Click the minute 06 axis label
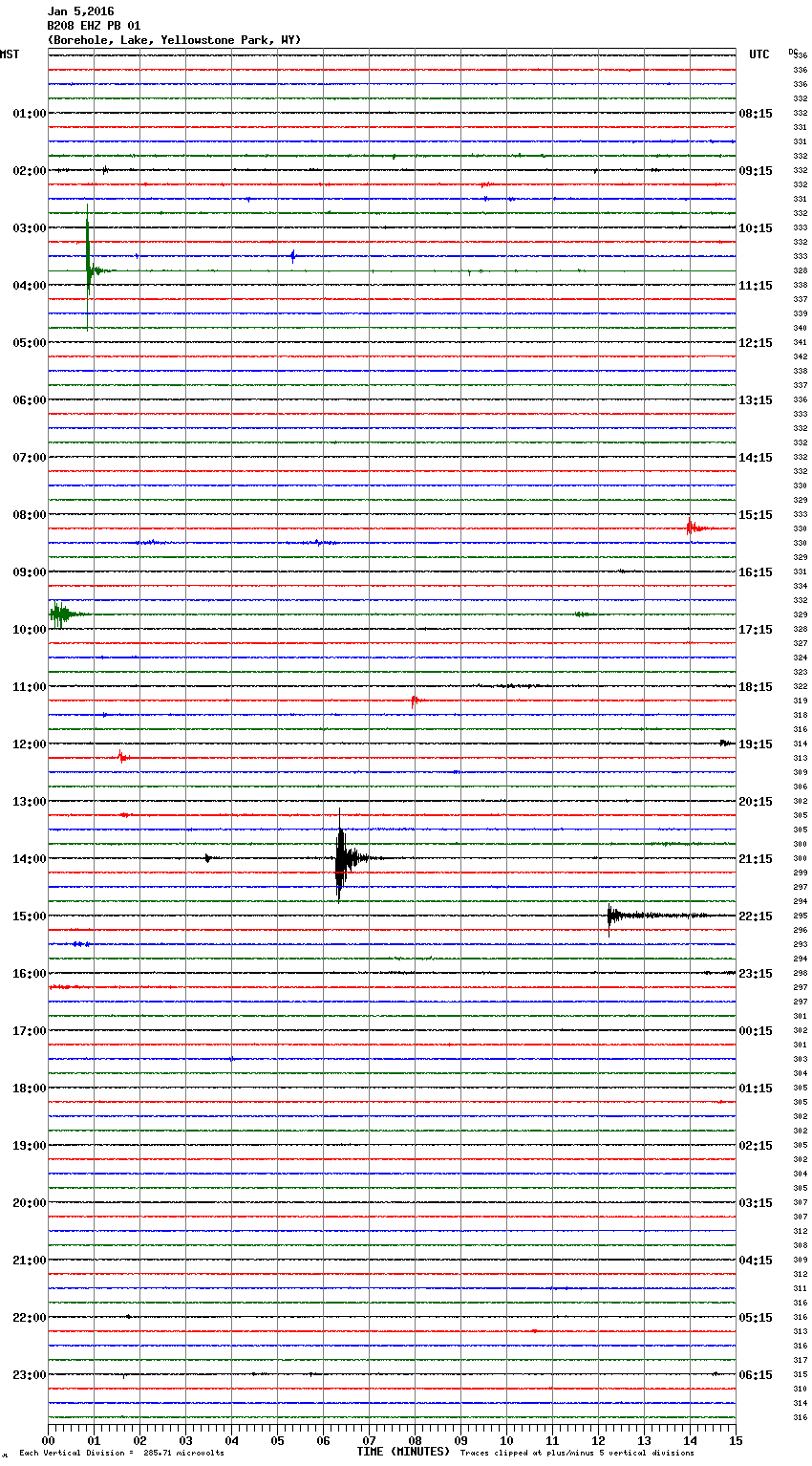Screen dimensions: 812x1466 coord(324,1440)
